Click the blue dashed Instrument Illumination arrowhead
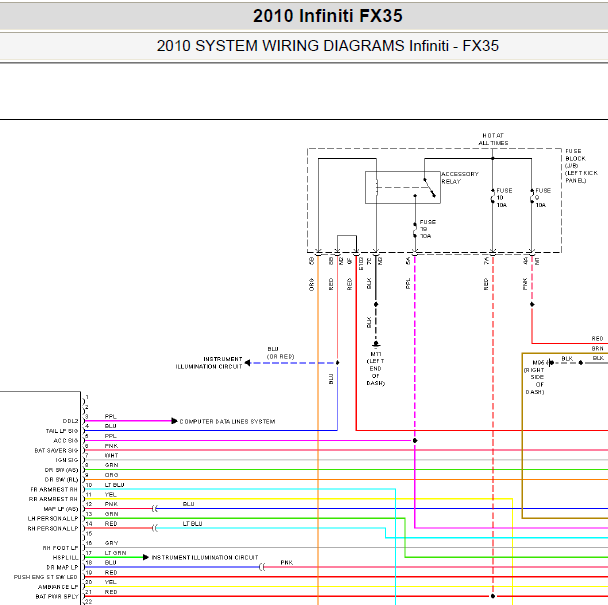 tap(247, 363)
